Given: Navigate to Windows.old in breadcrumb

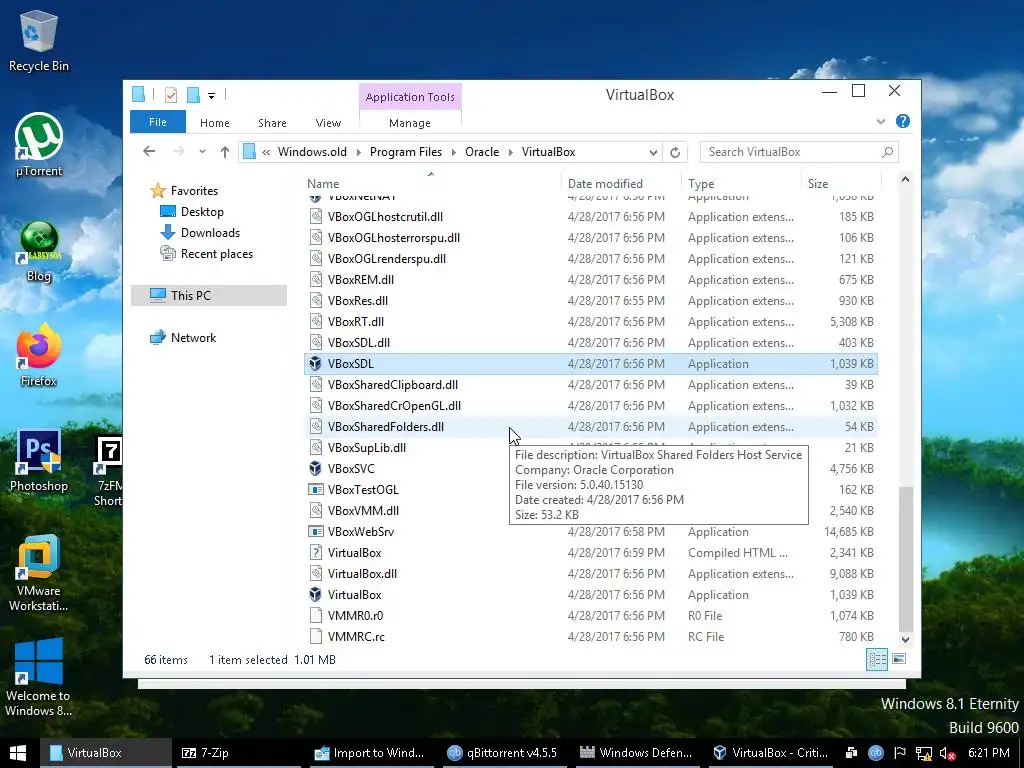Looking at the screenshot, I should click(x=312, y=152).
